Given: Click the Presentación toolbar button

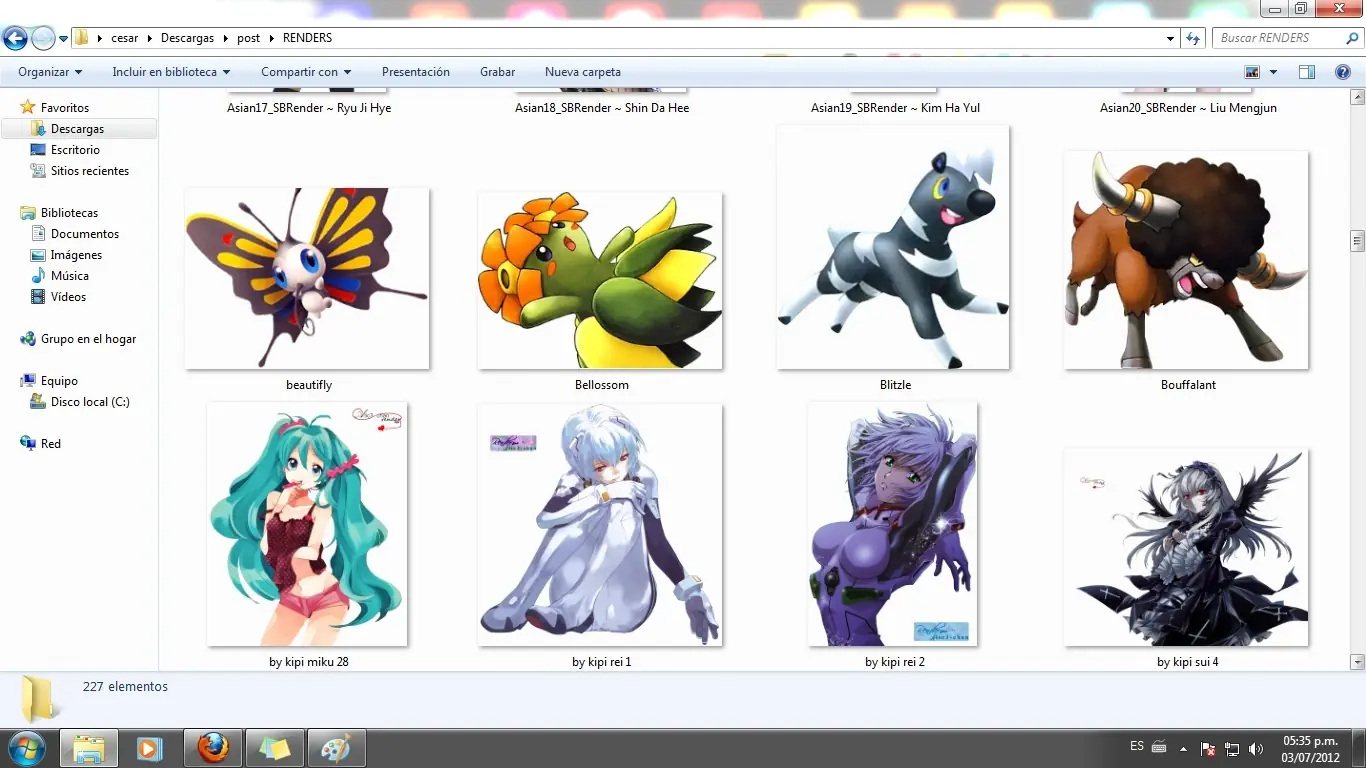Looking at the screenshot, I should [416, 72].
